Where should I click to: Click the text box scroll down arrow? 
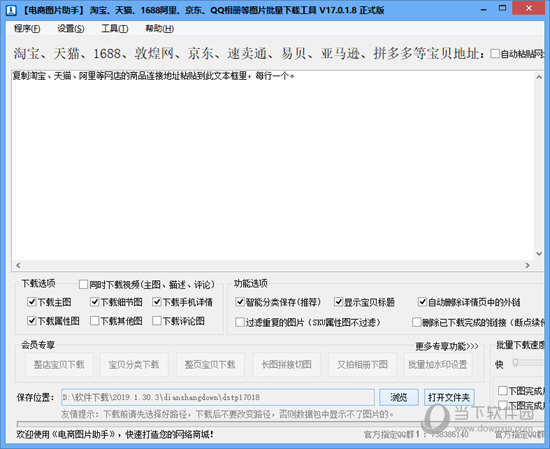pos(539,254)
